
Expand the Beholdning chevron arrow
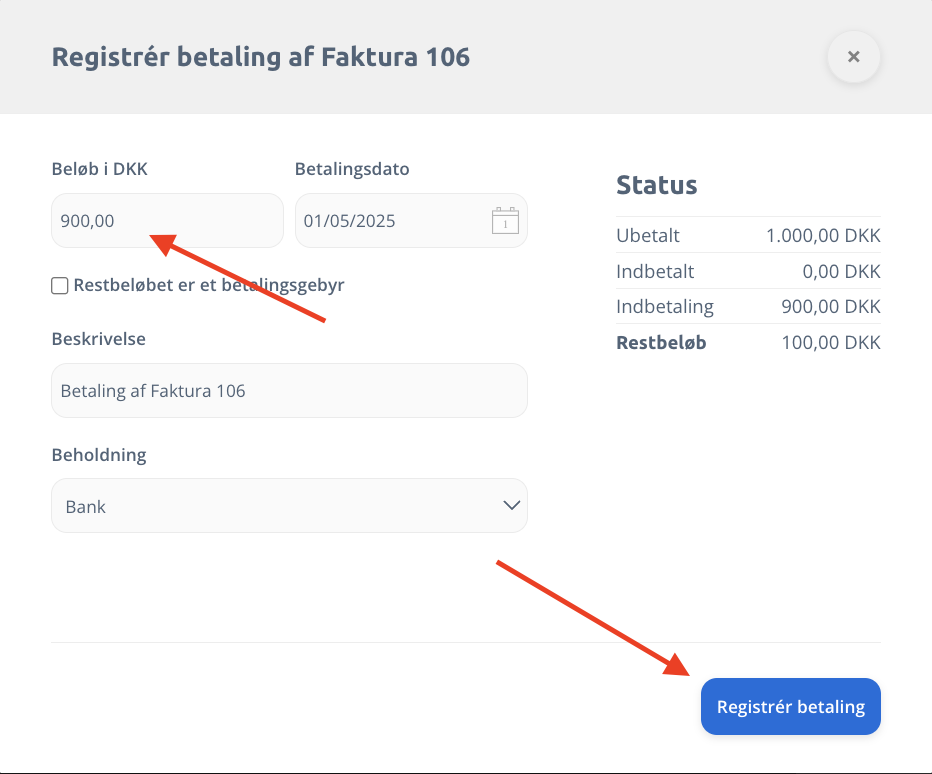tap(512, 505)
